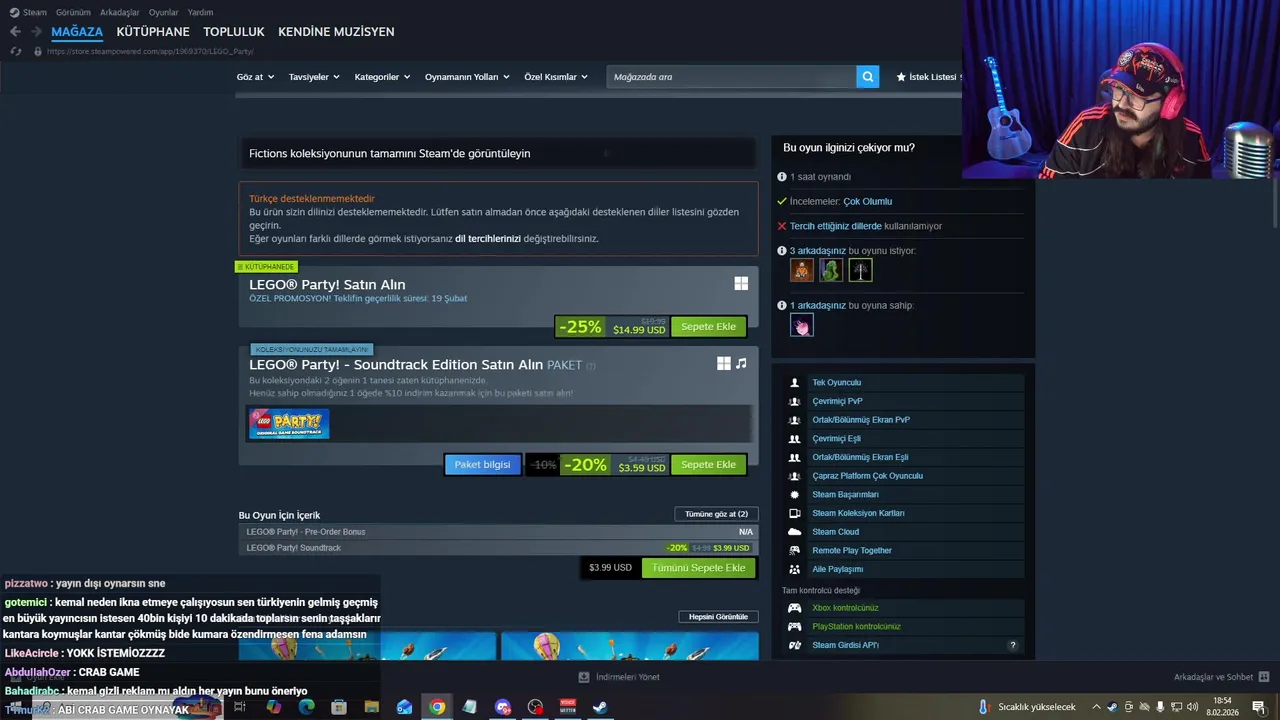Go back using the arrow button
The width and height of the screenshot is (1280, 720).
pos(15,32)
